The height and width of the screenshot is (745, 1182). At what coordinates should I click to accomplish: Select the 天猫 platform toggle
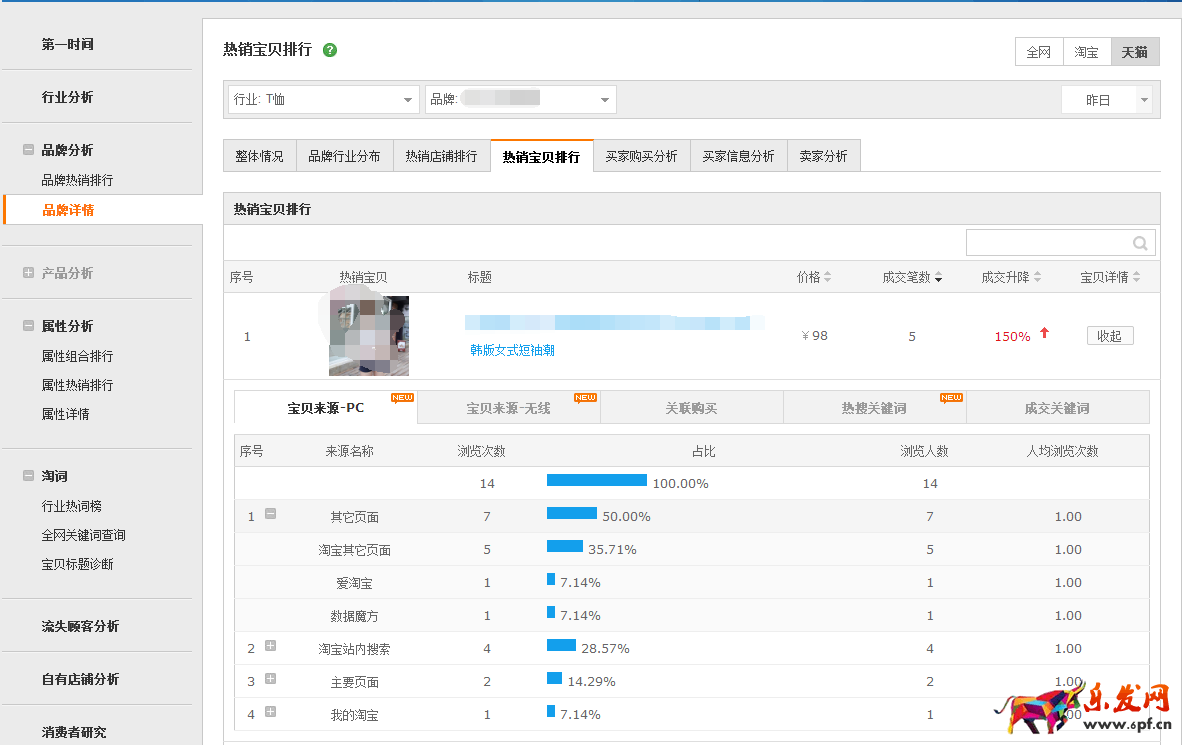(x=1135, y=52)
